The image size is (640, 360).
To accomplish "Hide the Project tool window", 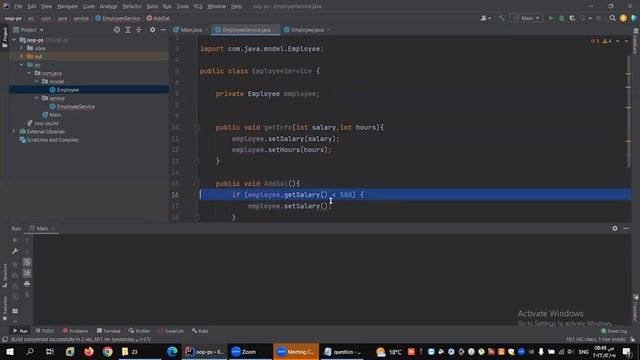I will tap(163, 30).
